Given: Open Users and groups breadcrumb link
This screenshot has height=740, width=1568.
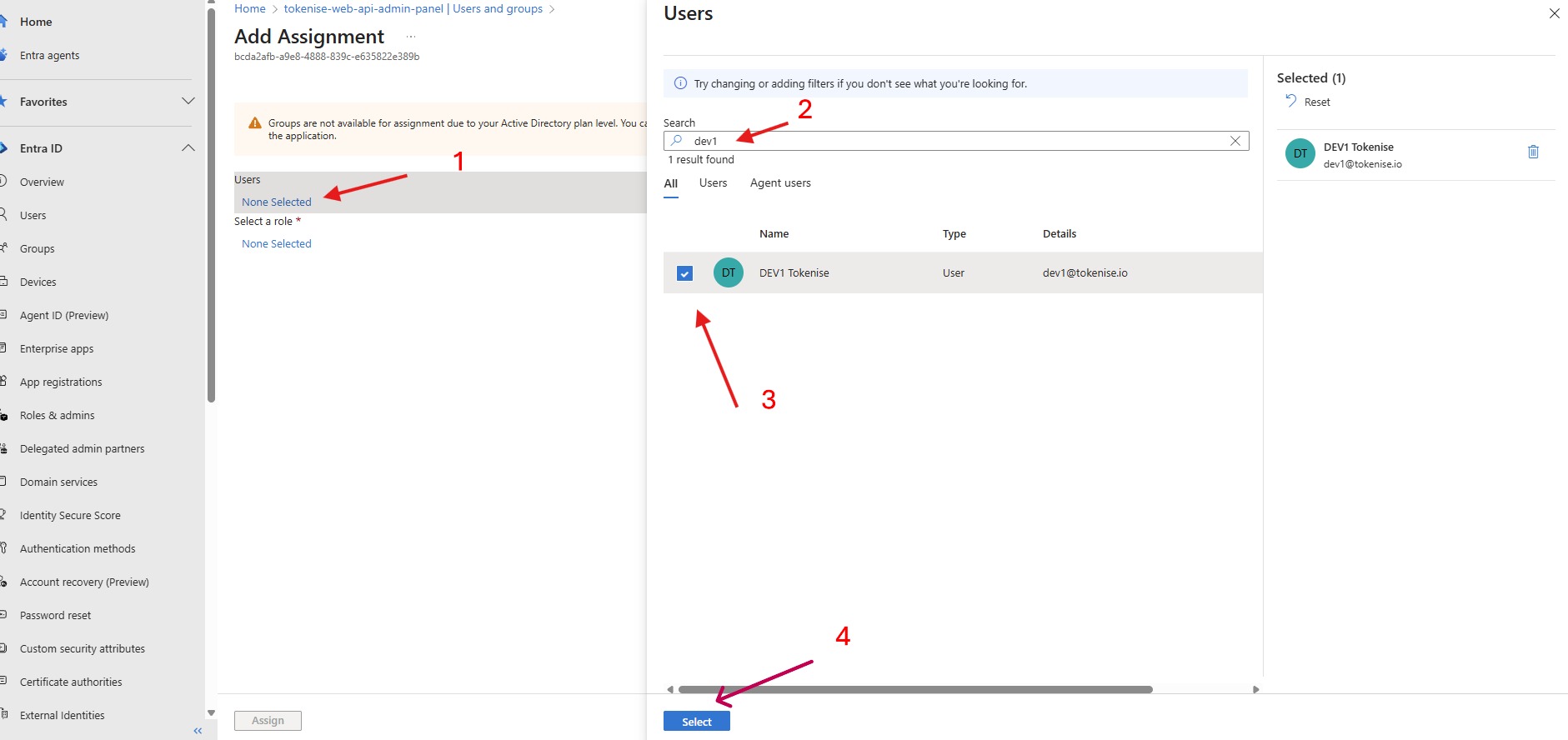Looking at the screenshot, I should point(413,8).
